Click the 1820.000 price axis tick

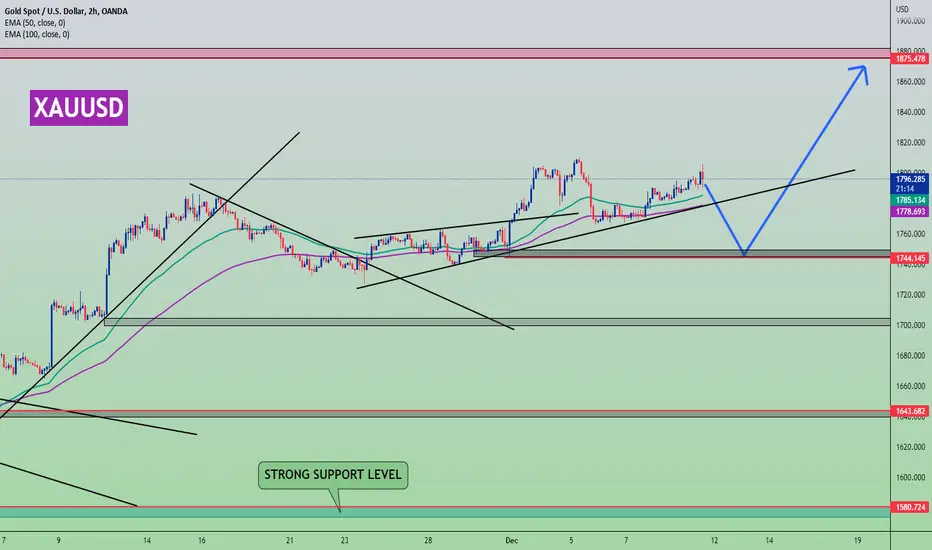pos(911,143)
